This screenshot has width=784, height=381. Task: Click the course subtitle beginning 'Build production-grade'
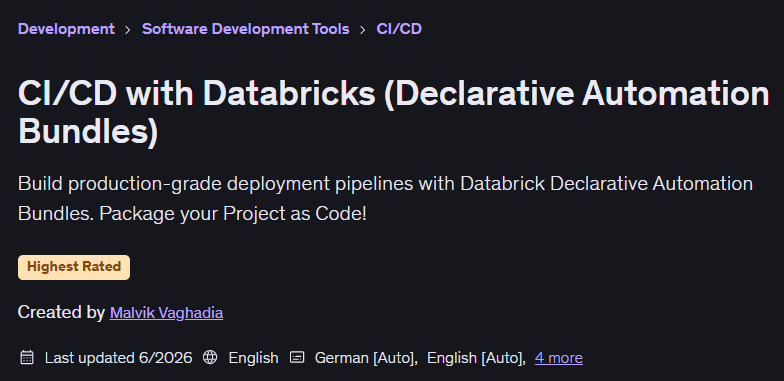point(386,198)
